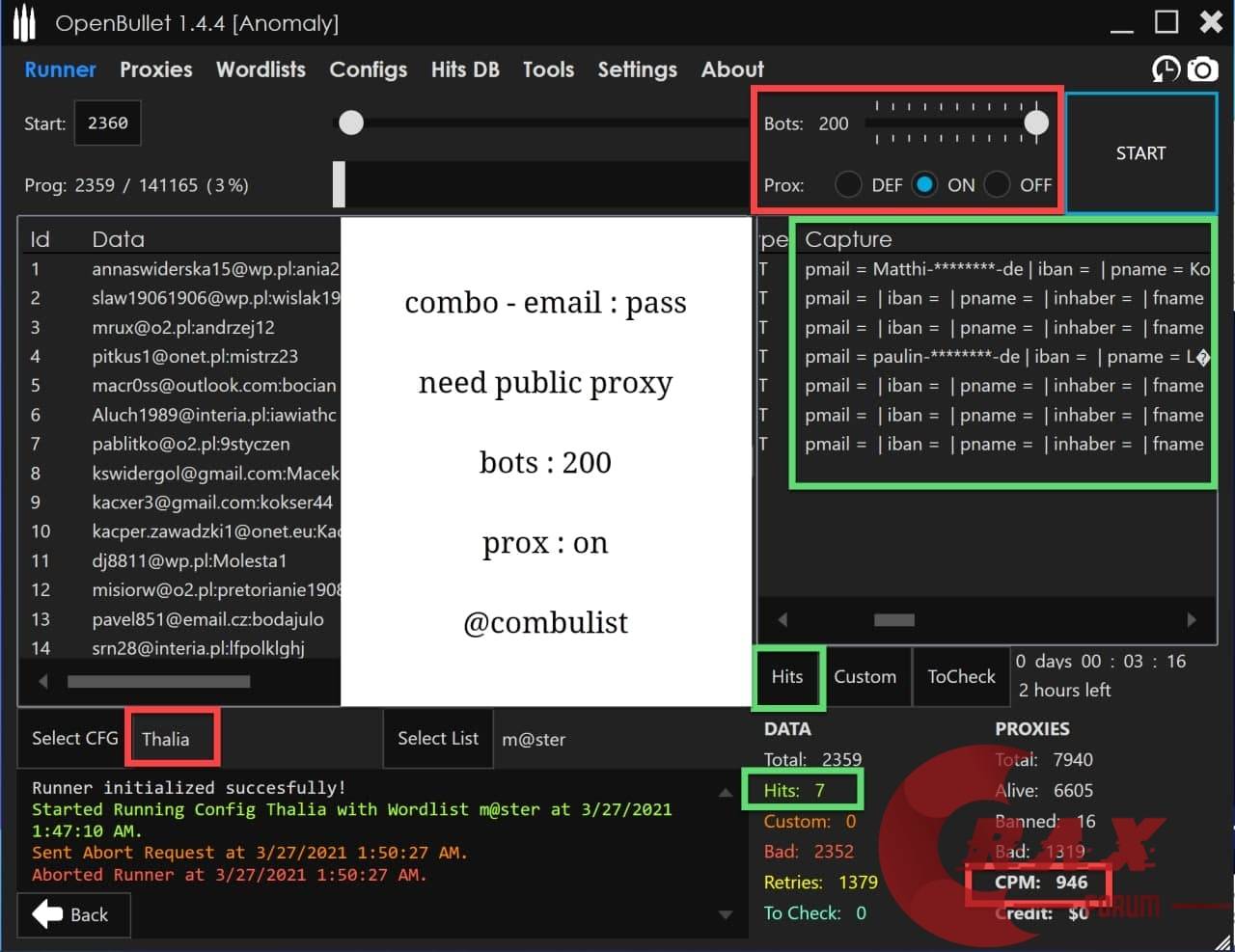Click the Capture panel's right scroll arrow
Viewport: 1235px width, 952px height.
pyautogui.click(x=1192, y=619)
